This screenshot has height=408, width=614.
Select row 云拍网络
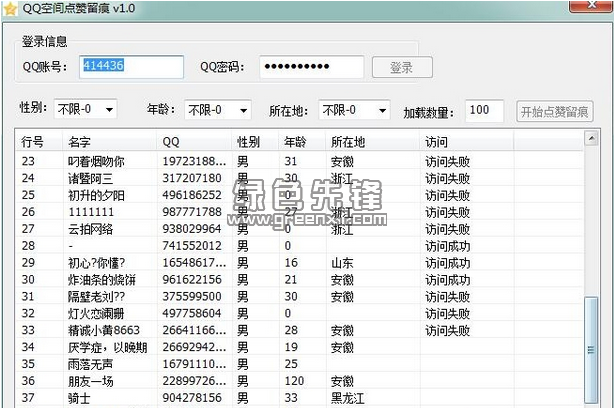click(300, 229)
